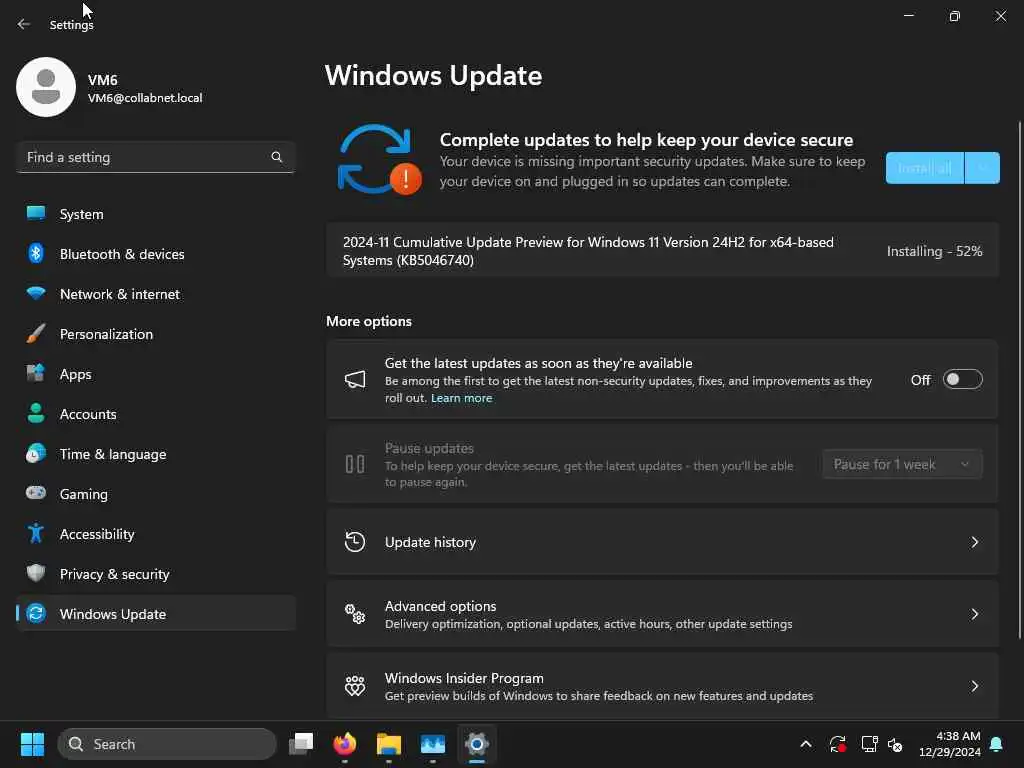1024x768 pixels.
Task: Select Apps in the sidebar
Action: point(156,374)
